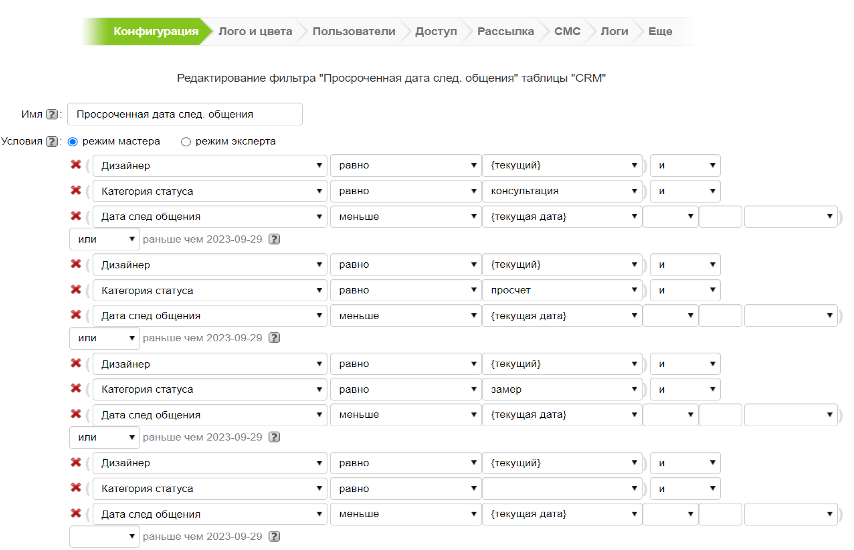Delete the condition row with value замер

(76, 389)
